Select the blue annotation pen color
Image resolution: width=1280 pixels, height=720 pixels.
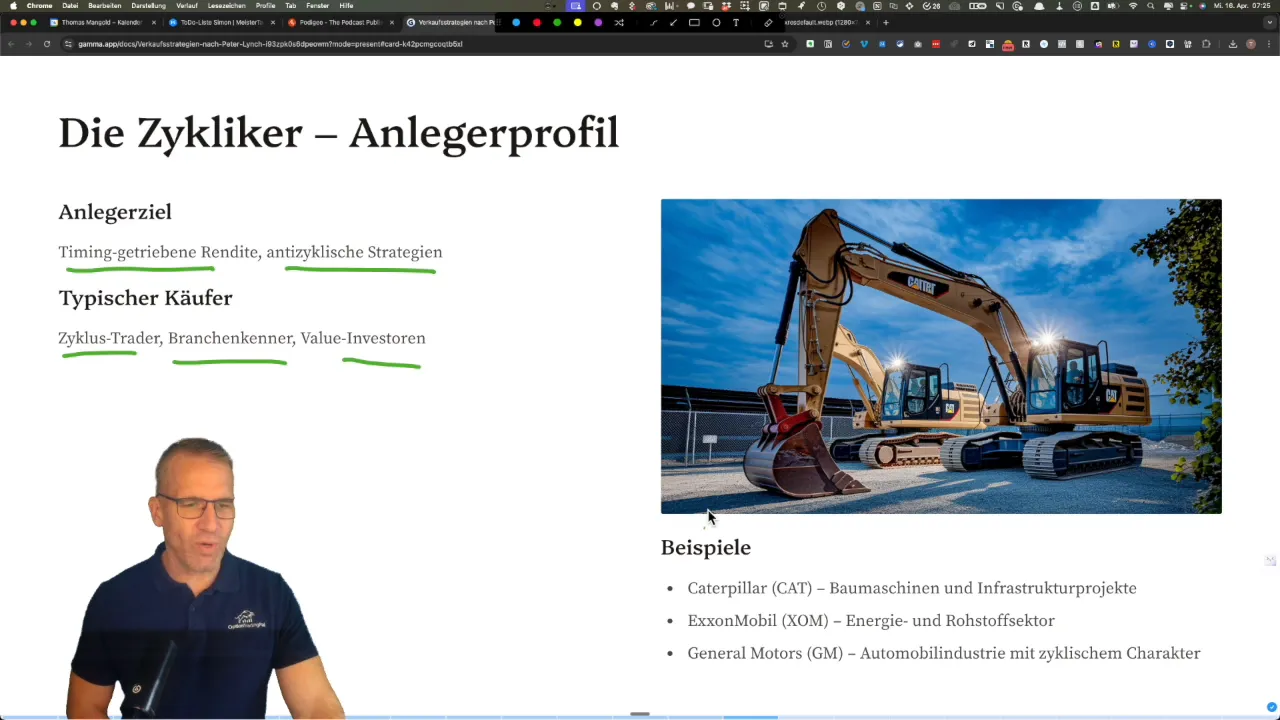516,22
